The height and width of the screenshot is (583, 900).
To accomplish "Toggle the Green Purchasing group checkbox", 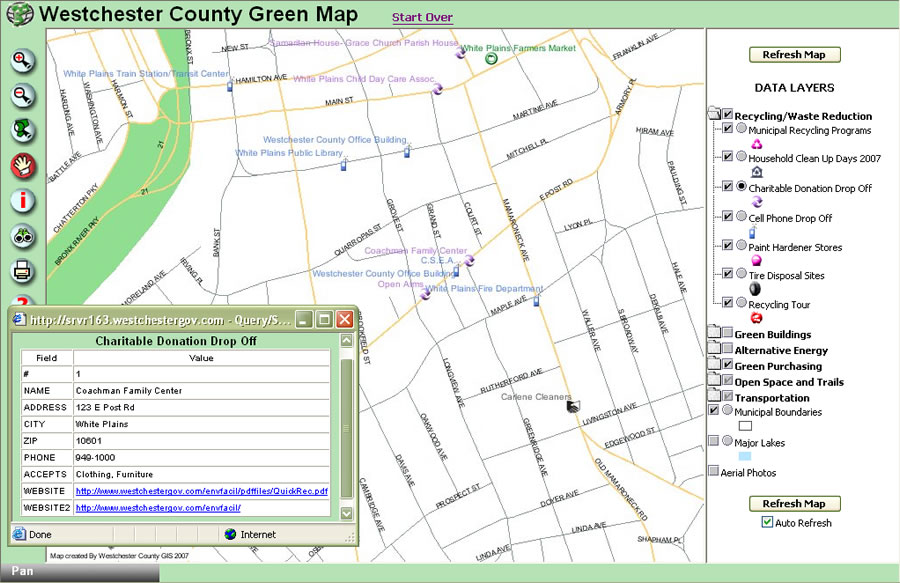I will tap(727, 364).
